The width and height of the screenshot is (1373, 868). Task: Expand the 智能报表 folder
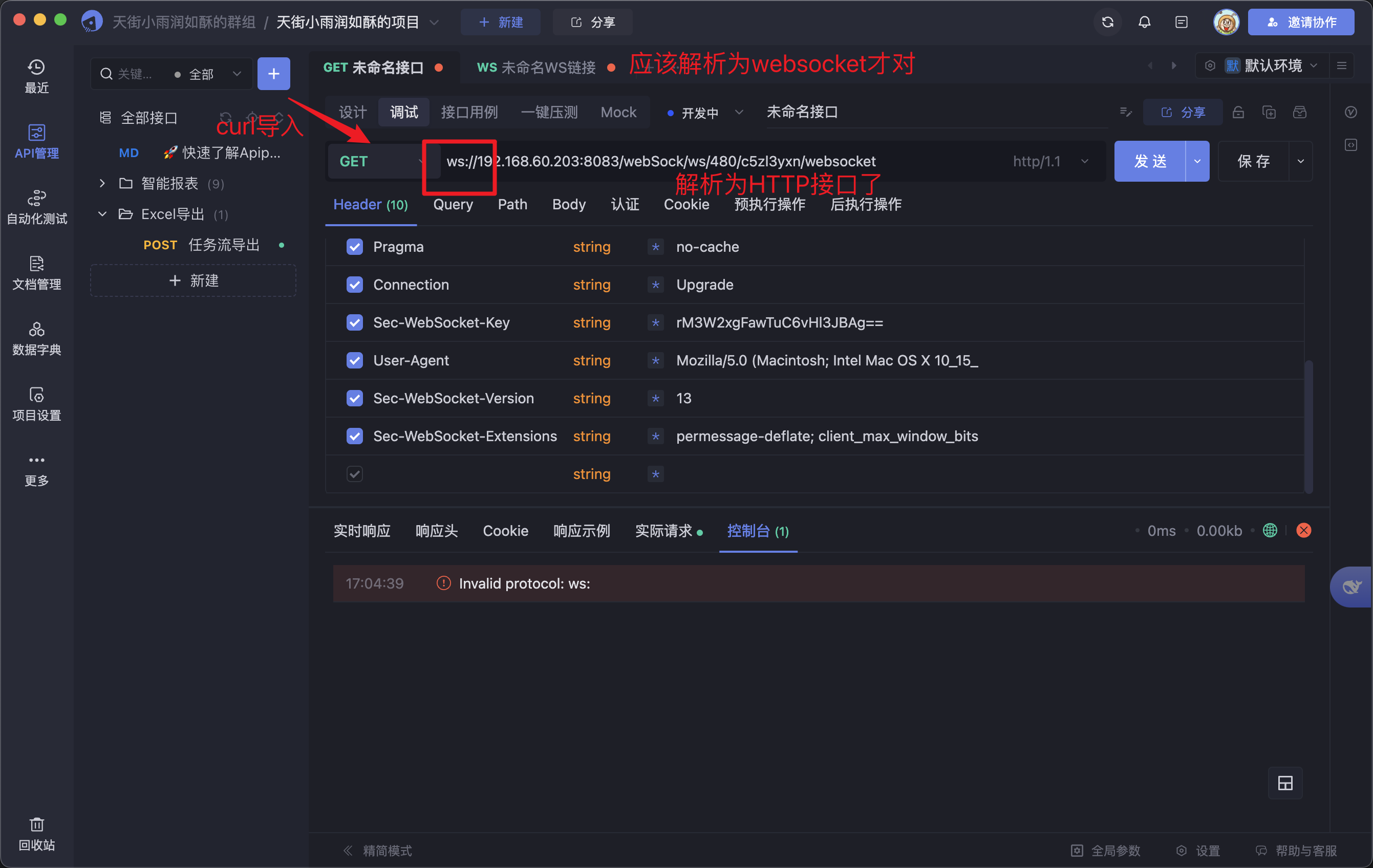[102, 184]
